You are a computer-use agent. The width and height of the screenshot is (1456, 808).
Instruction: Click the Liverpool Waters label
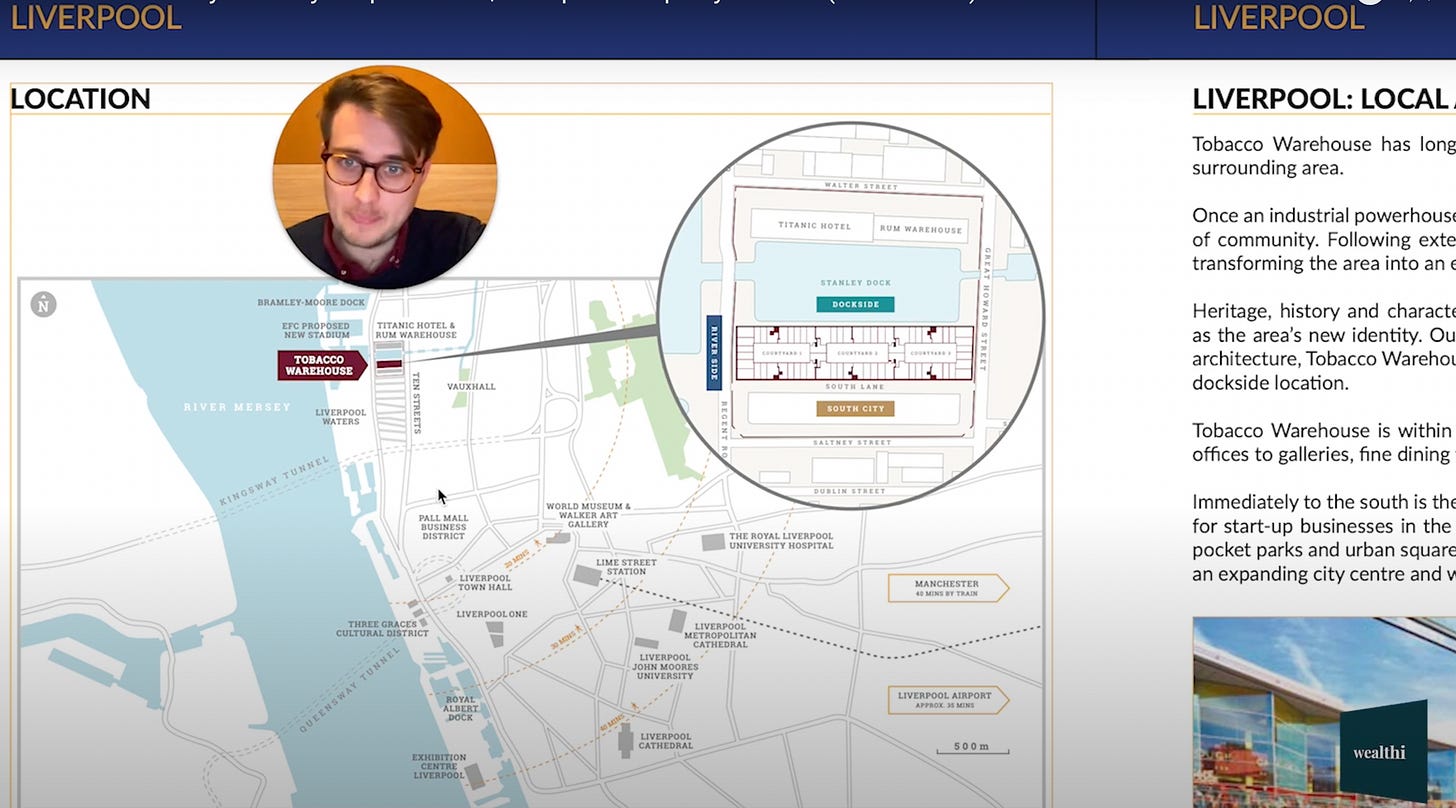[340, 417]
